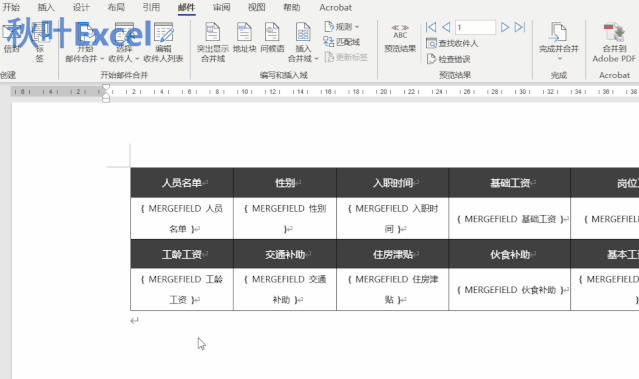Open the Acrobat ribbon tab
The width and height of the screenshot is (639, 379).
(335, 7)
